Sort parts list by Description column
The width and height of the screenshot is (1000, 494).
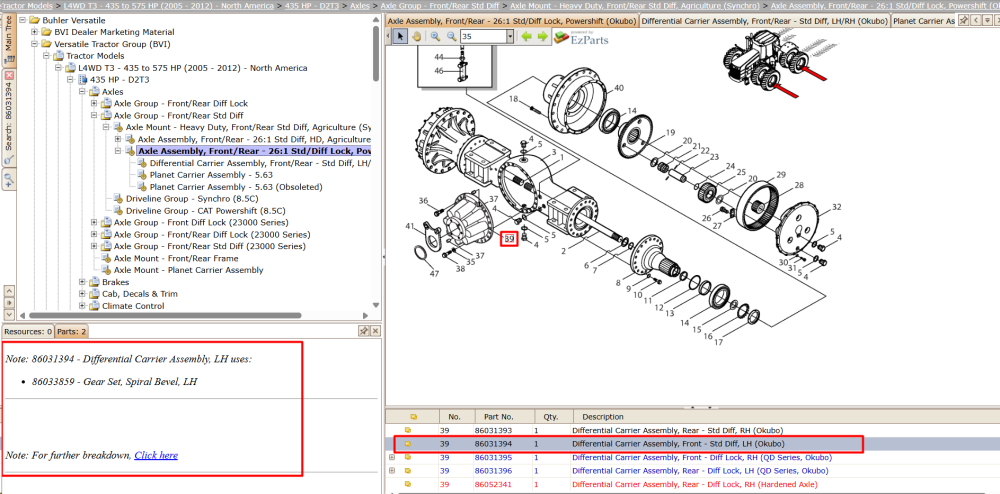(785, 417)
